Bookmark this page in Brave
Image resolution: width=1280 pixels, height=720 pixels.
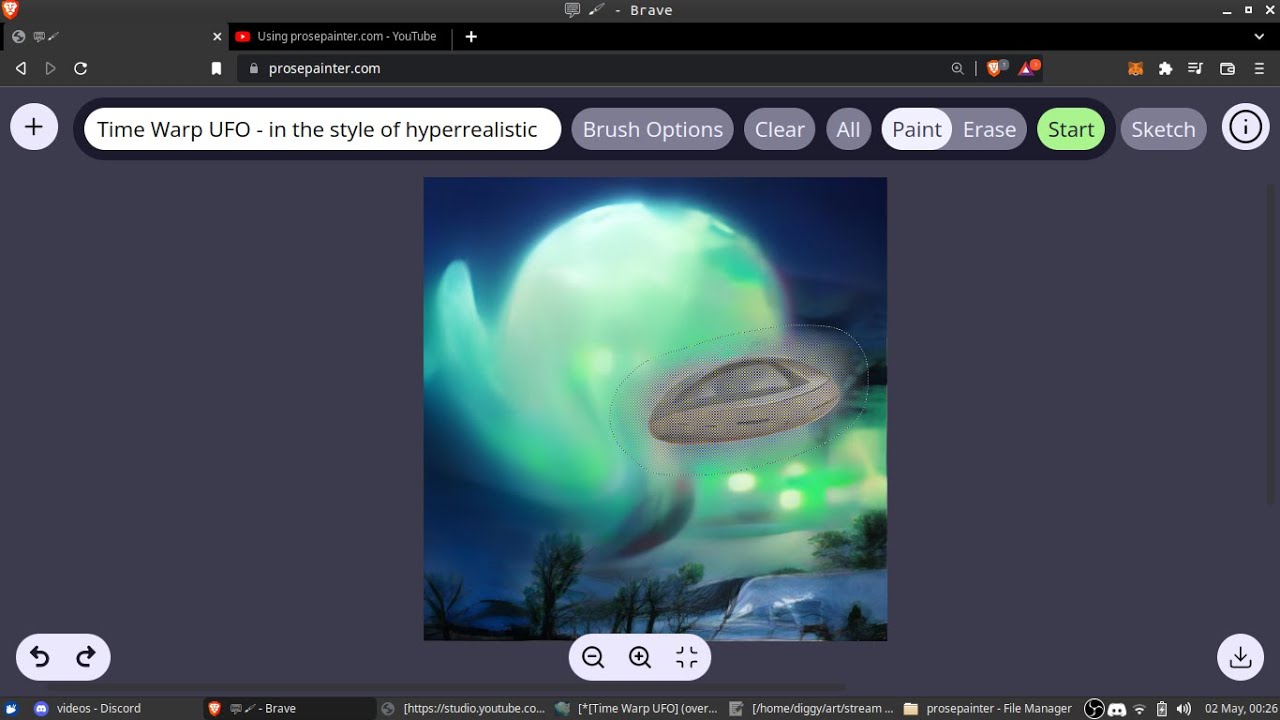[216, 68]
